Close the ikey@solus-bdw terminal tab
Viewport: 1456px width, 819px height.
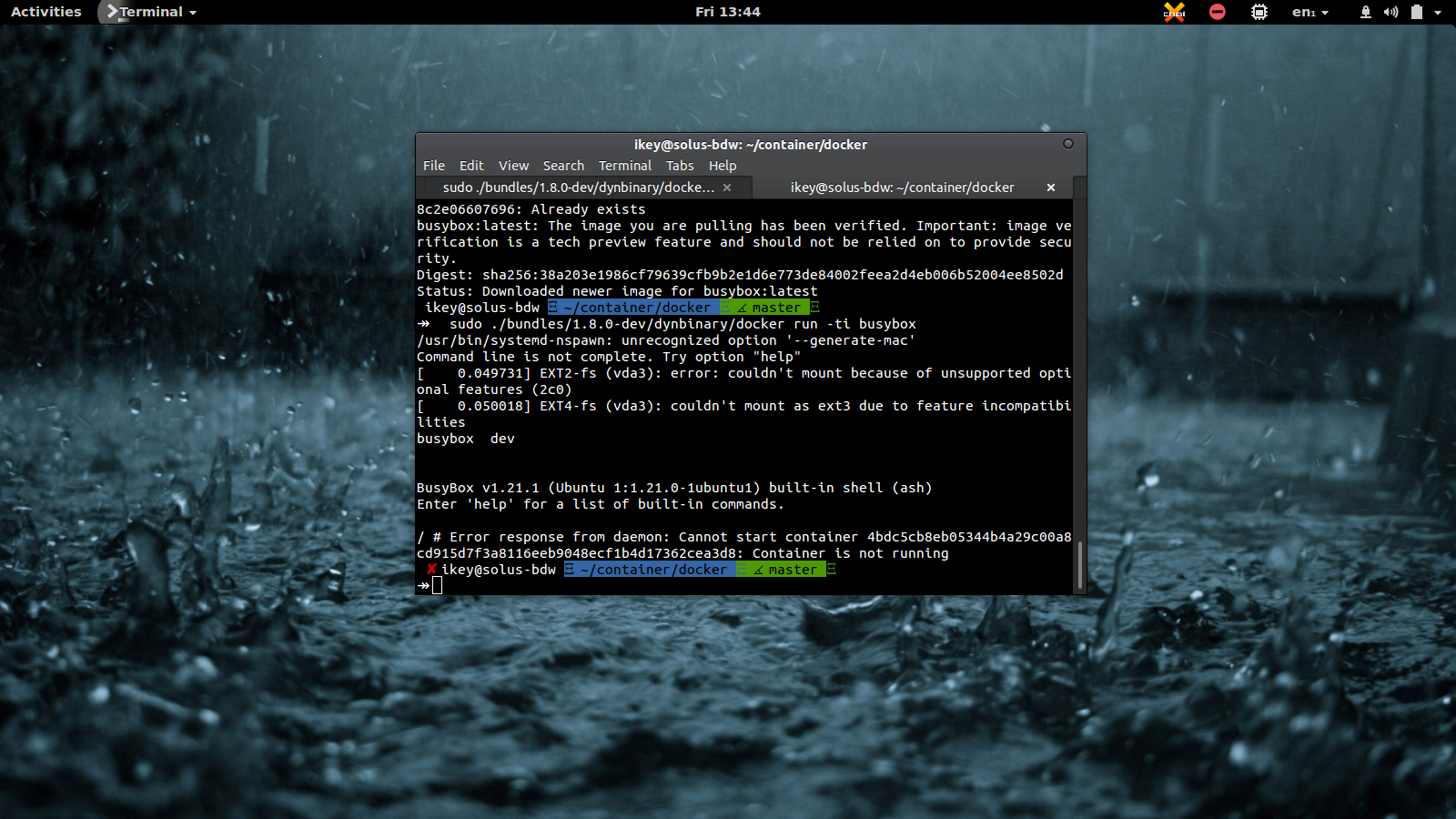(x=1051, y=187)
